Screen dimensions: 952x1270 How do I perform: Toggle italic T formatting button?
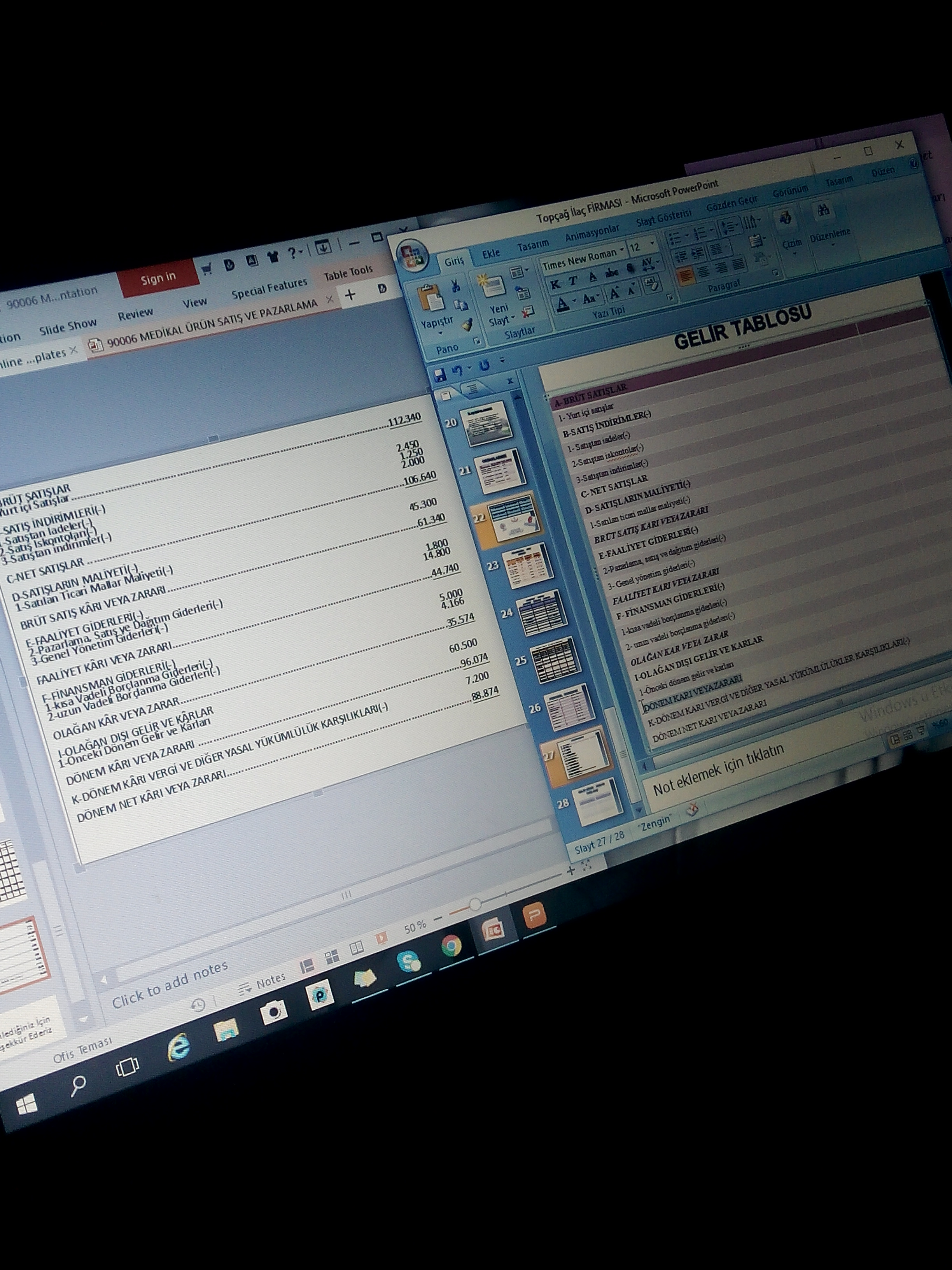pyautogui.click(x=574, y=281)
